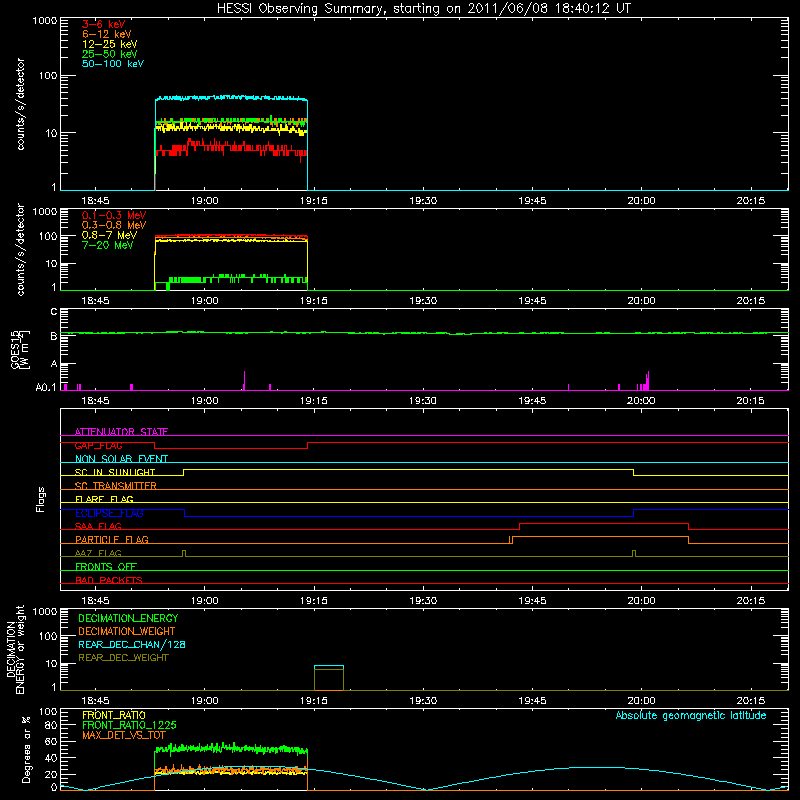The height and width of the screenshot is (800, 800).
Task: Click the 7-20 MeV legend label
Action: click(x=107, y=245)
